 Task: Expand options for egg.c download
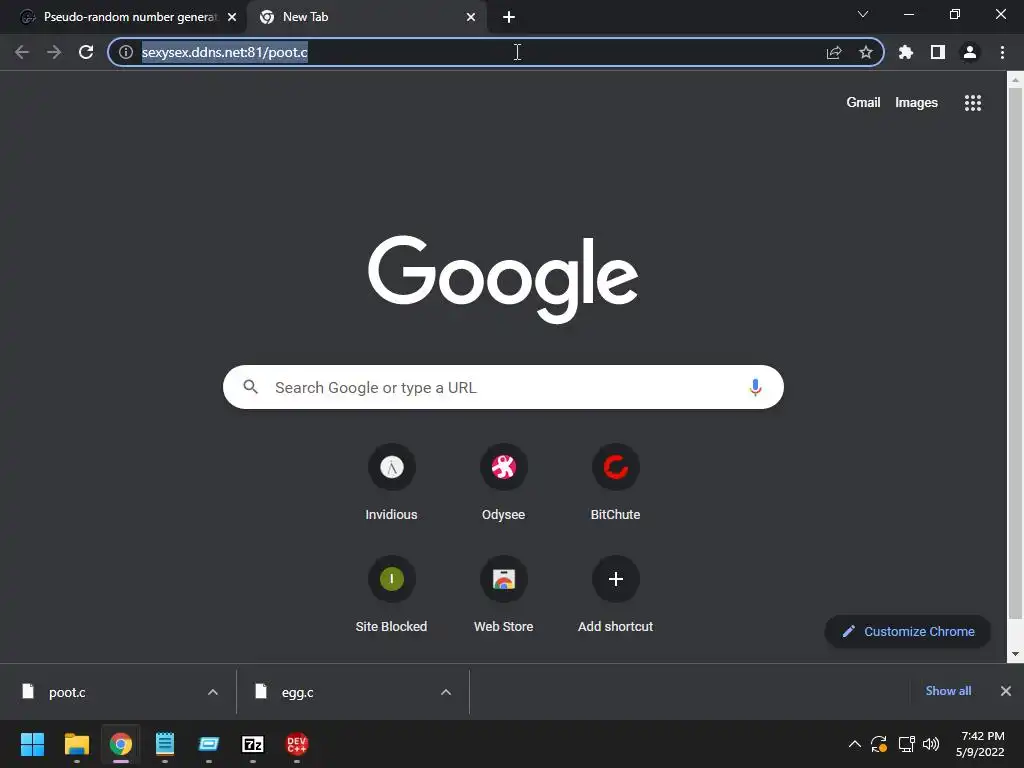pos(446,692)
